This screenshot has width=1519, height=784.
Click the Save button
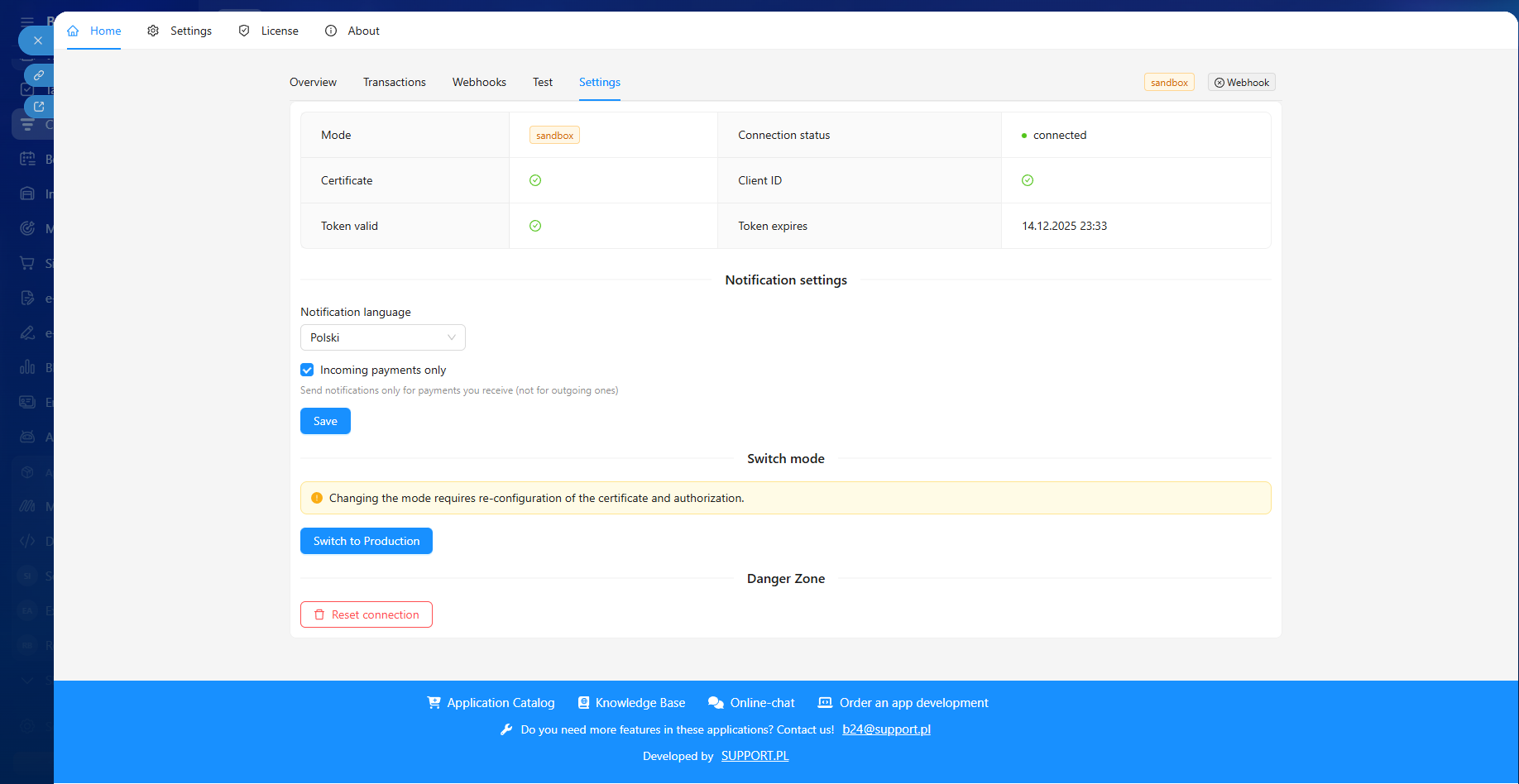point(325,422)
